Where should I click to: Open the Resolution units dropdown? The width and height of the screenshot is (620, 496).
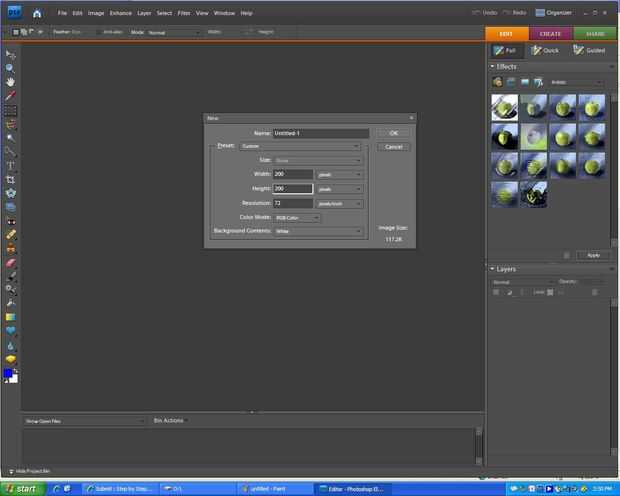point(340,204)
